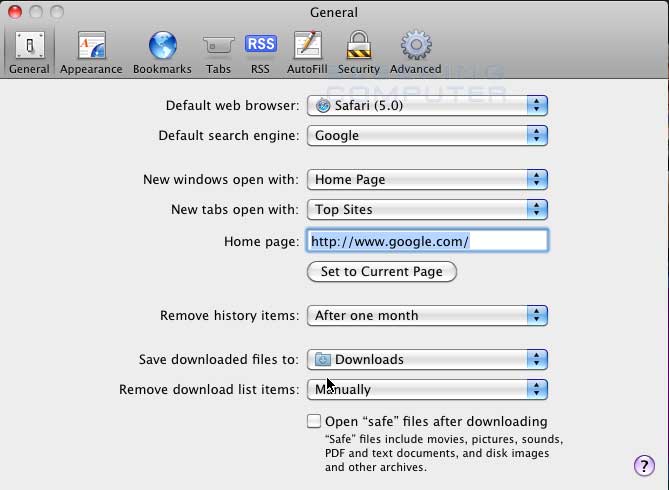The height and width of the screenshot is (490, 669).
Task: Expand the New windows open with menu
Action: (427, 179)
